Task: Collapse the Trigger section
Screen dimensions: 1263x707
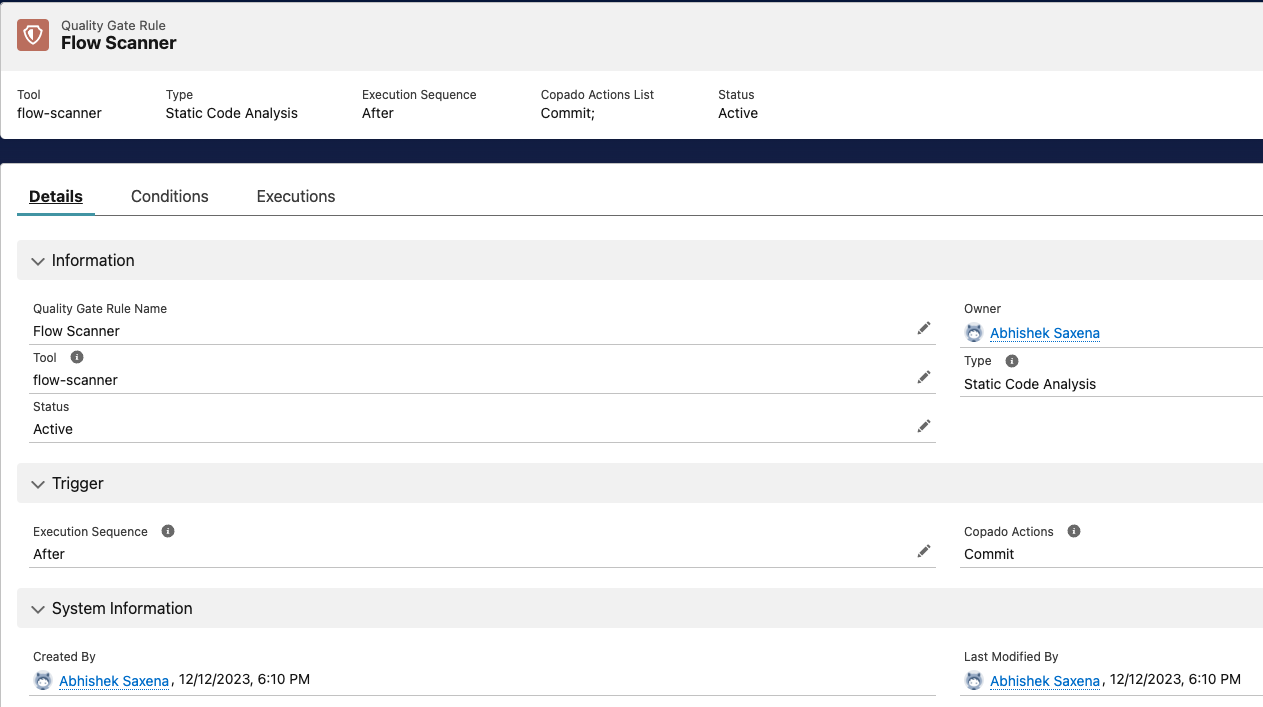Action: tap(39, 484)
